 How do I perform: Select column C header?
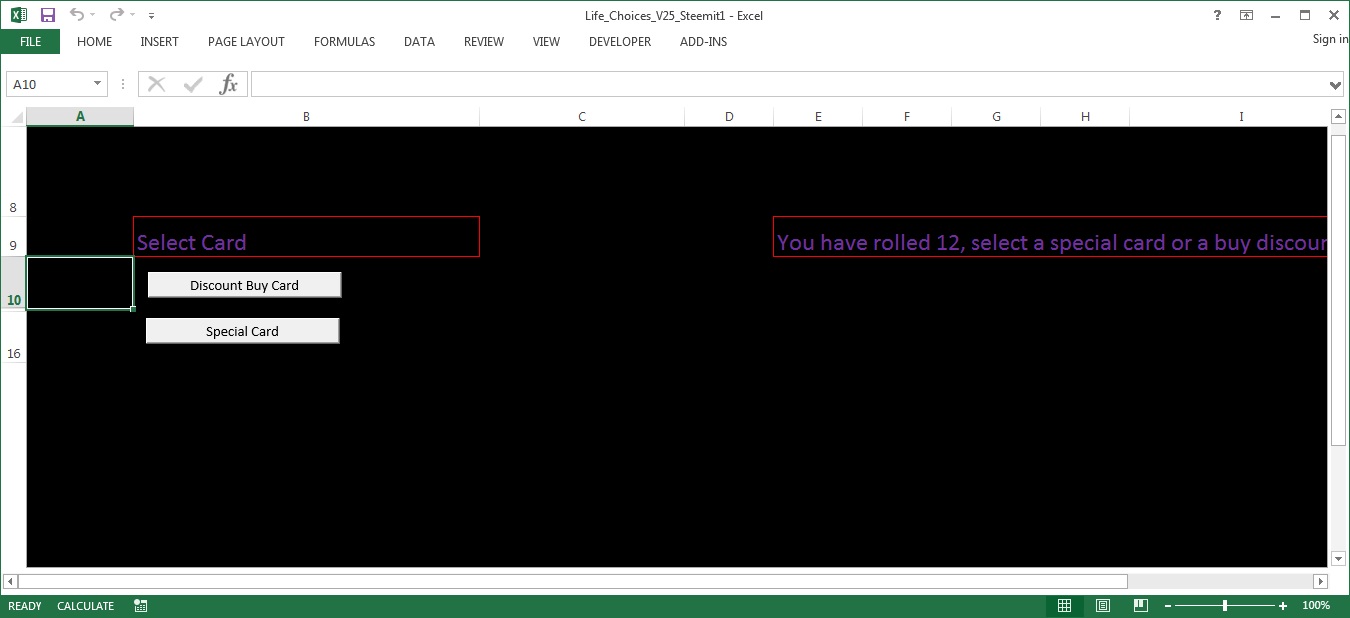tap(582, 117)
